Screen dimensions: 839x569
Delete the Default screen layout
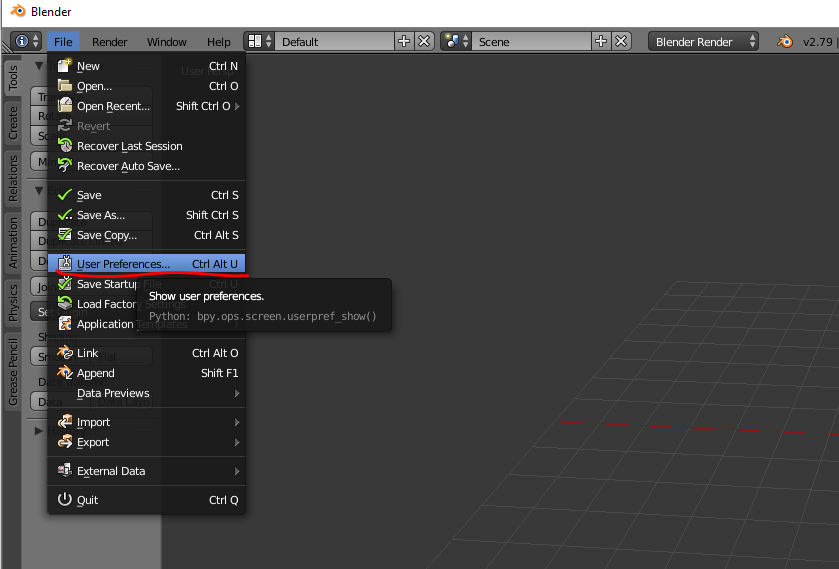pos(424,41)
